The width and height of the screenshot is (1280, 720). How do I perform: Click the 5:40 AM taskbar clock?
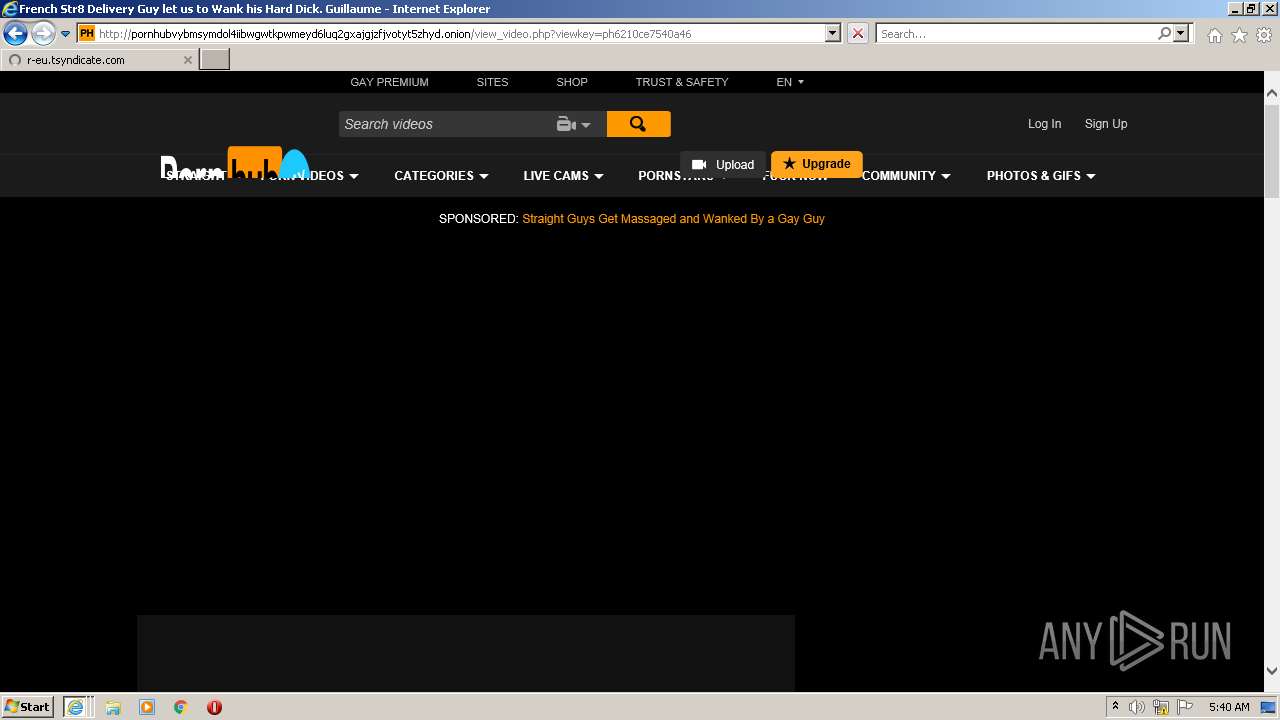(x=1229, y=707)
